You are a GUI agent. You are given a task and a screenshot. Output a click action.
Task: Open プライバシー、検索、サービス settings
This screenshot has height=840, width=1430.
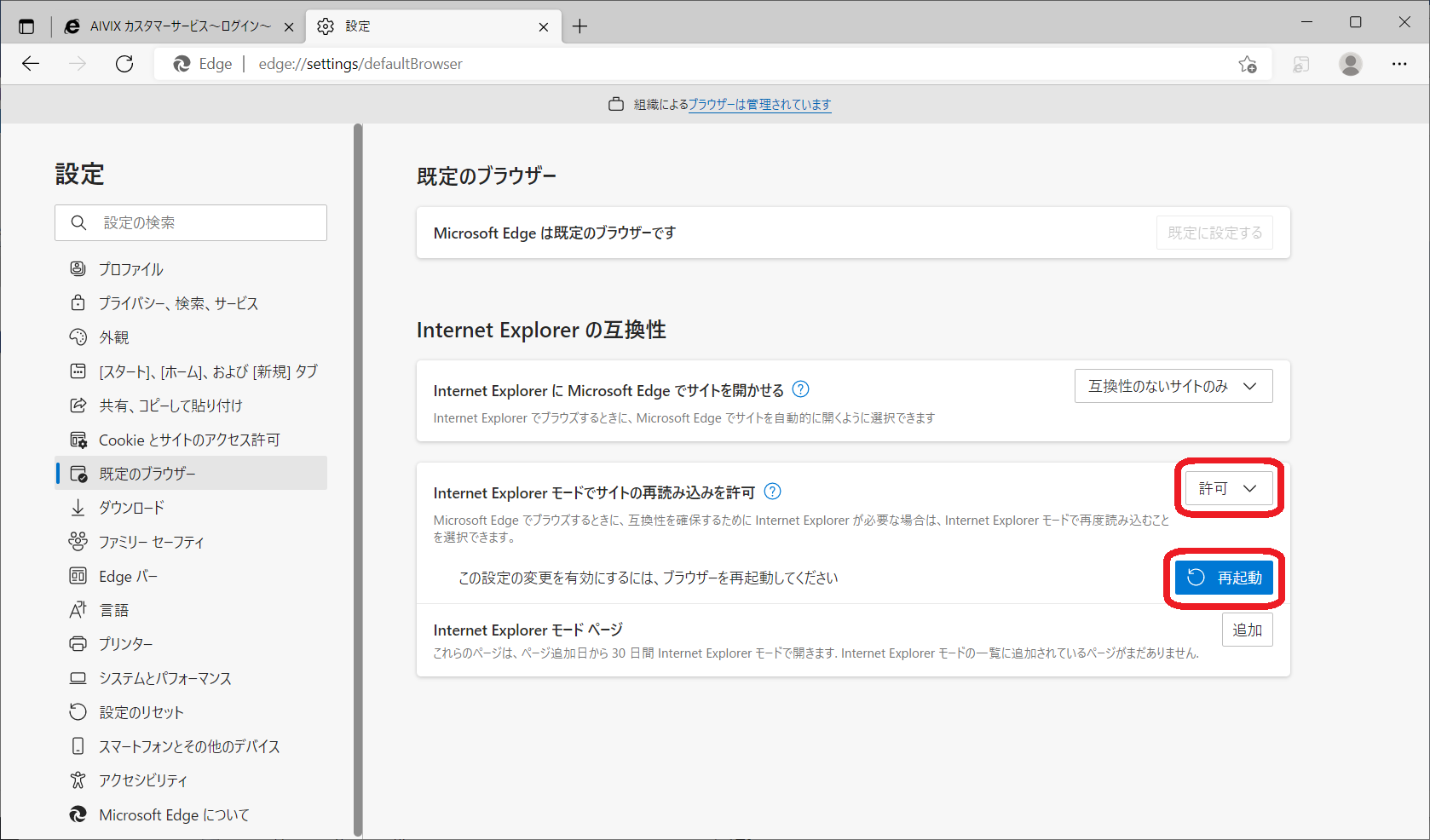pyautogui.click(x=191, y=303)
